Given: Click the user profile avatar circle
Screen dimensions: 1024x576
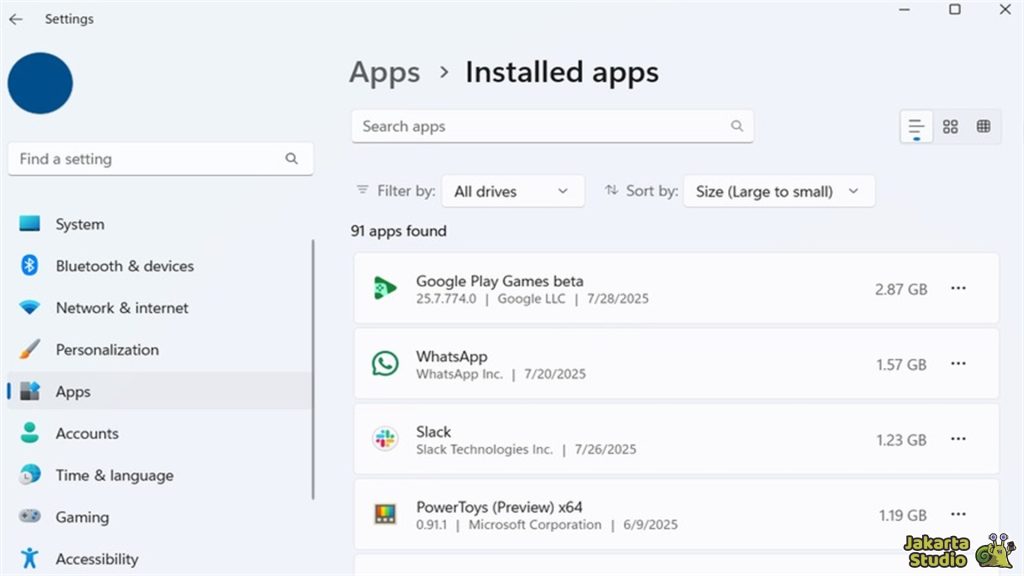Looking at the screenshot, I should point(40,83).
